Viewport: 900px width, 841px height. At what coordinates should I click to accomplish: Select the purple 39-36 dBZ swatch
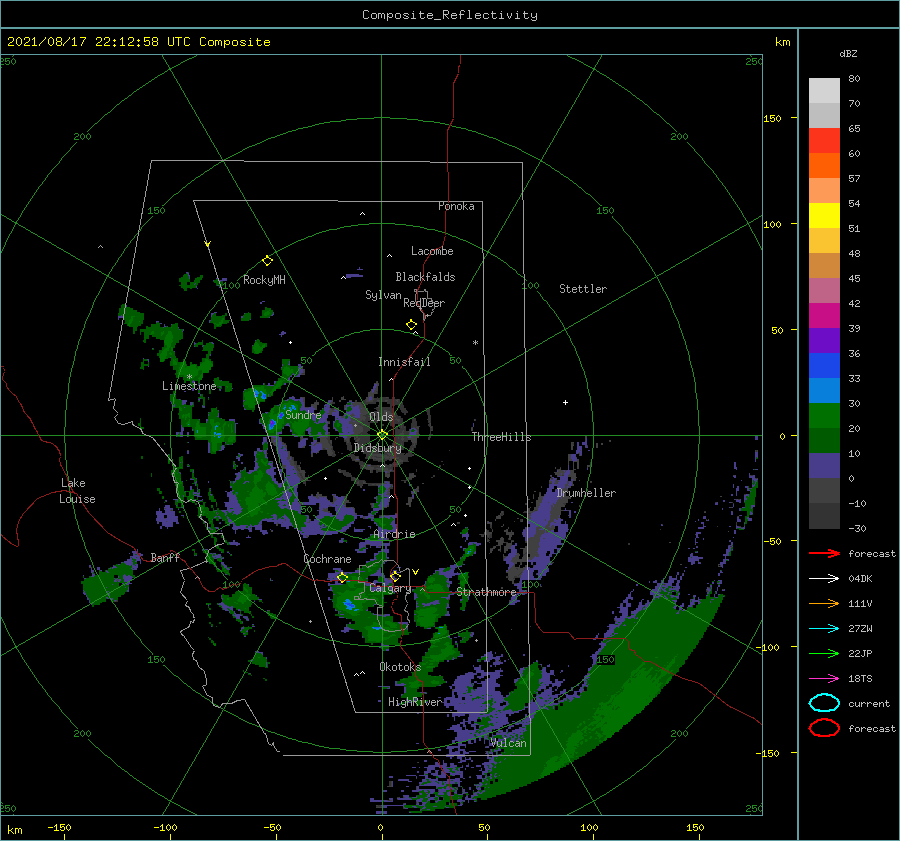824,340
